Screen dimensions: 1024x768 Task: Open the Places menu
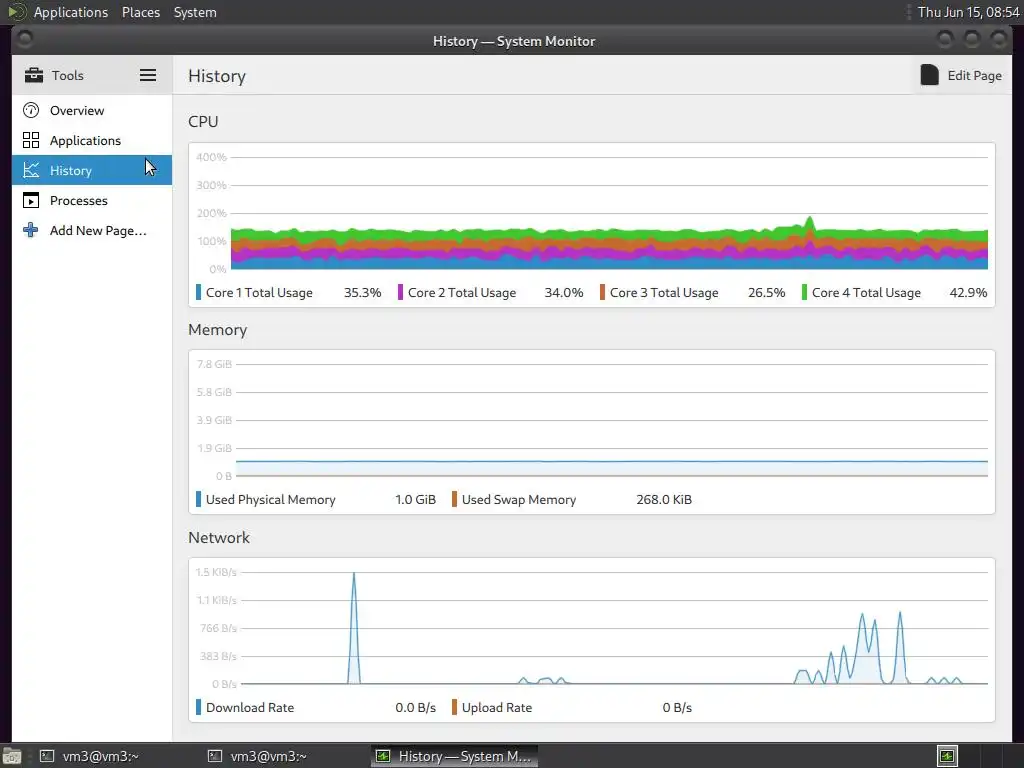(x=140, y=12)
